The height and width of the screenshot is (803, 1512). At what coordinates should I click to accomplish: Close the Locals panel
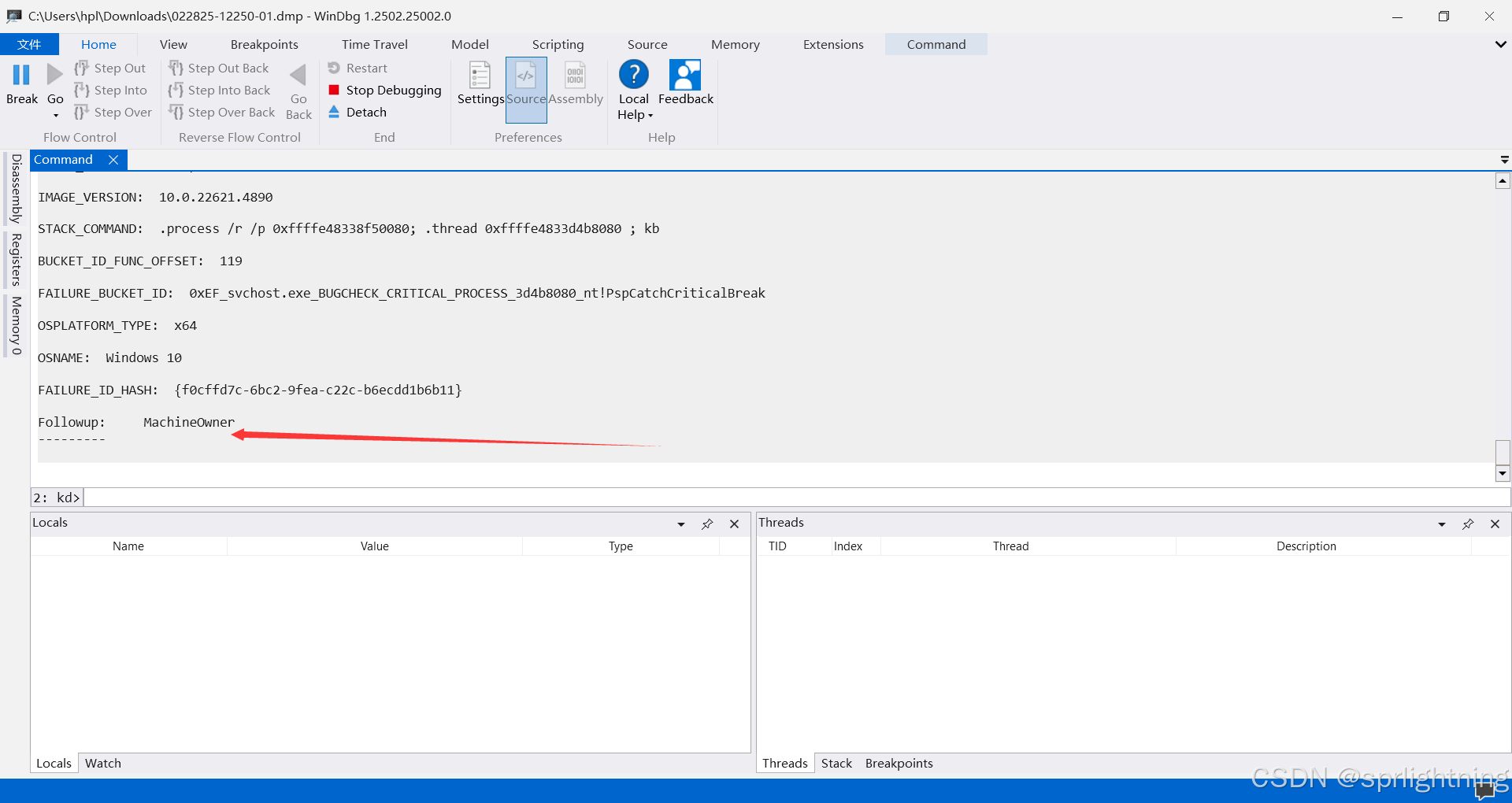pos(734,524)
